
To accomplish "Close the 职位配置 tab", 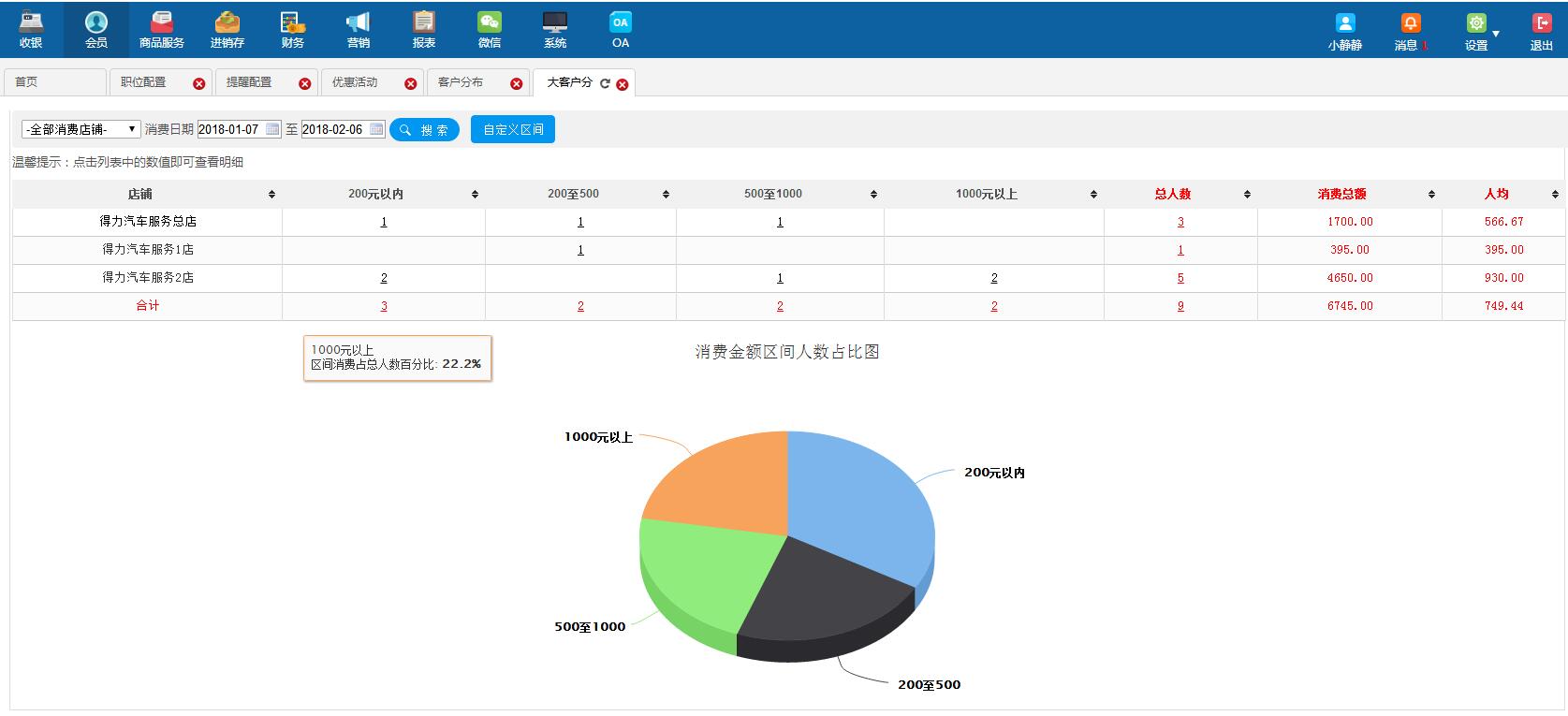I will [x=198, y=84].
